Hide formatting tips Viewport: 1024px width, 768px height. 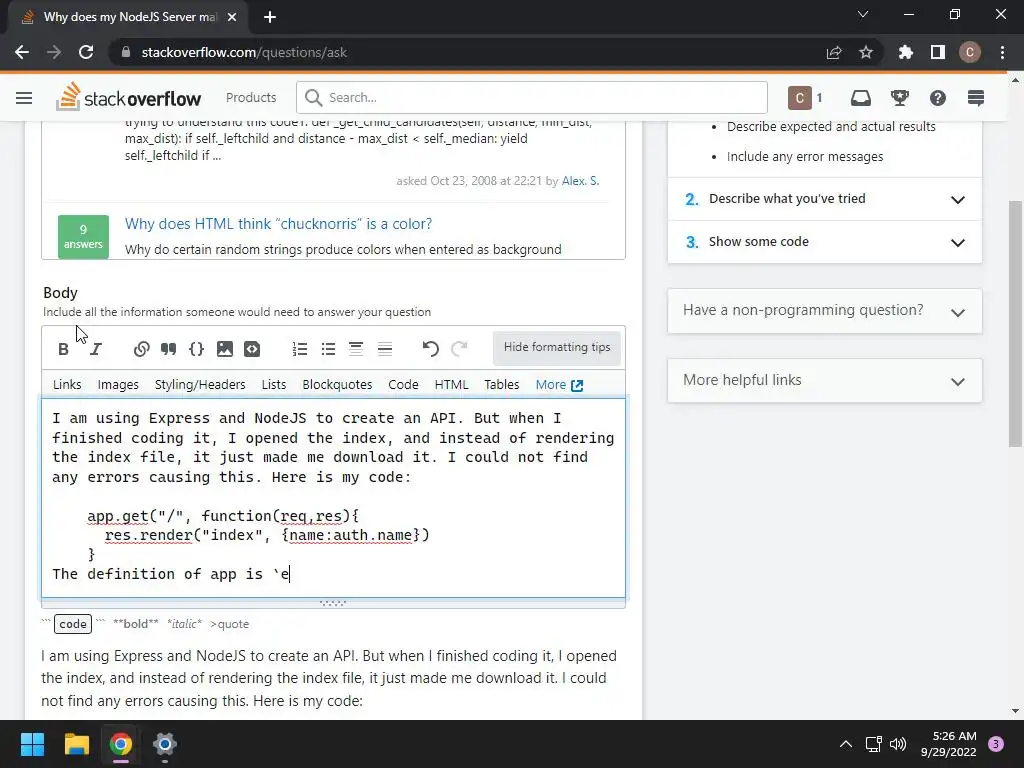coord(557,347)
